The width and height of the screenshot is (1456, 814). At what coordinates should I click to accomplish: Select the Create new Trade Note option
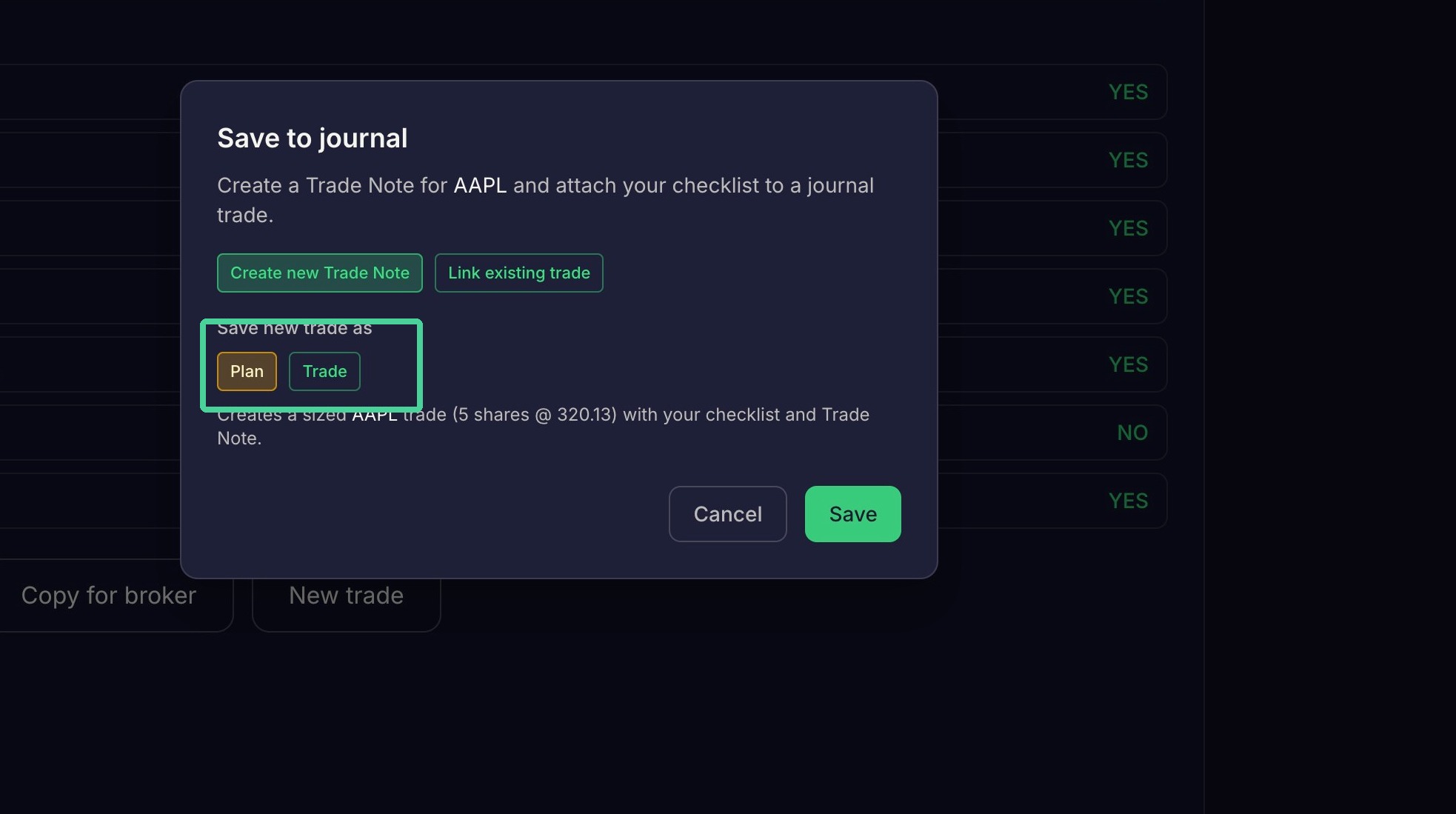tap(319, 273)
